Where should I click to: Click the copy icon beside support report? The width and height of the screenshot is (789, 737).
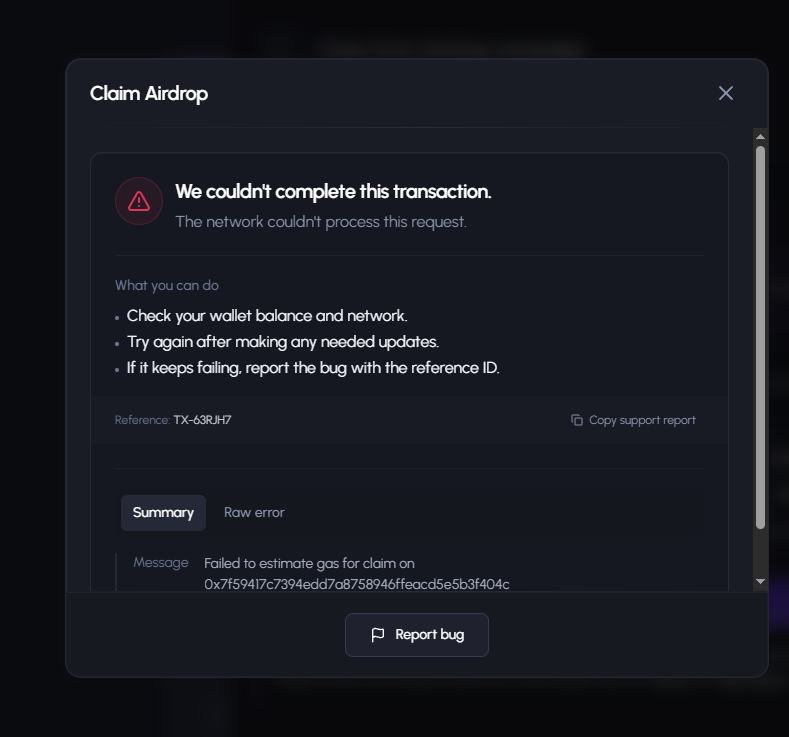pos(577,420)
